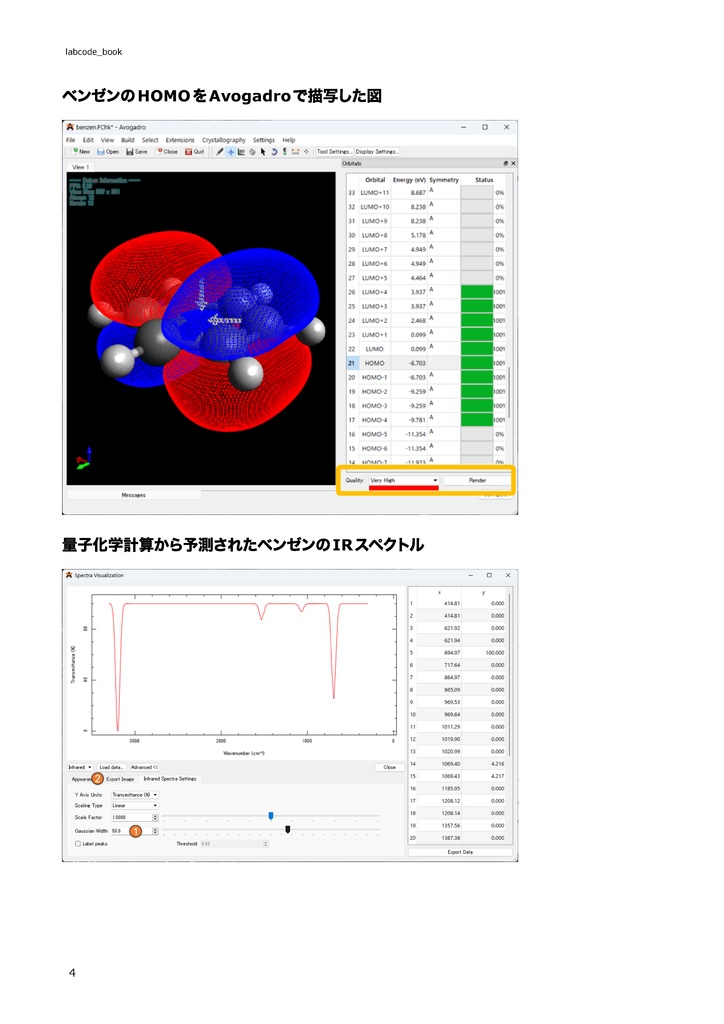This screenshot has width=724, height=1024.
Task: Open the Scaling Type Linear dropdown
Action: [x=134, y=805]
